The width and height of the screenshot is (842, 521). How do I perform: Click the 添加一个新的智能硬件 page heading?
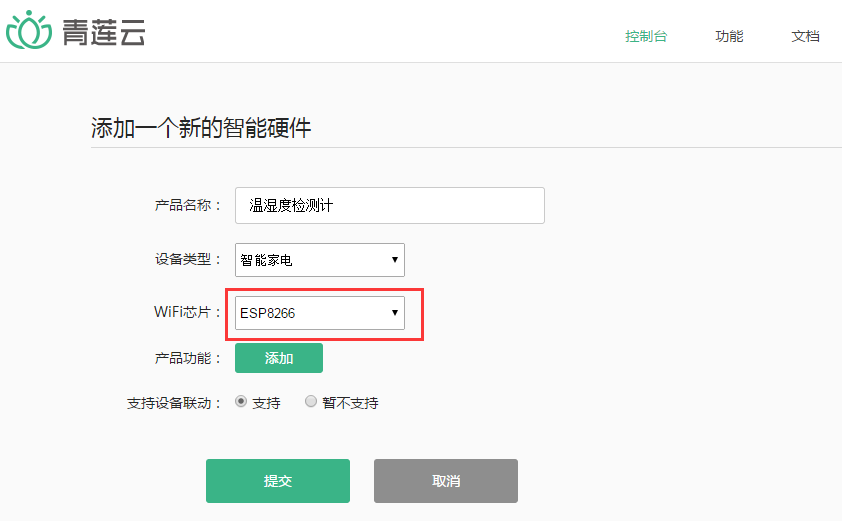201,128
